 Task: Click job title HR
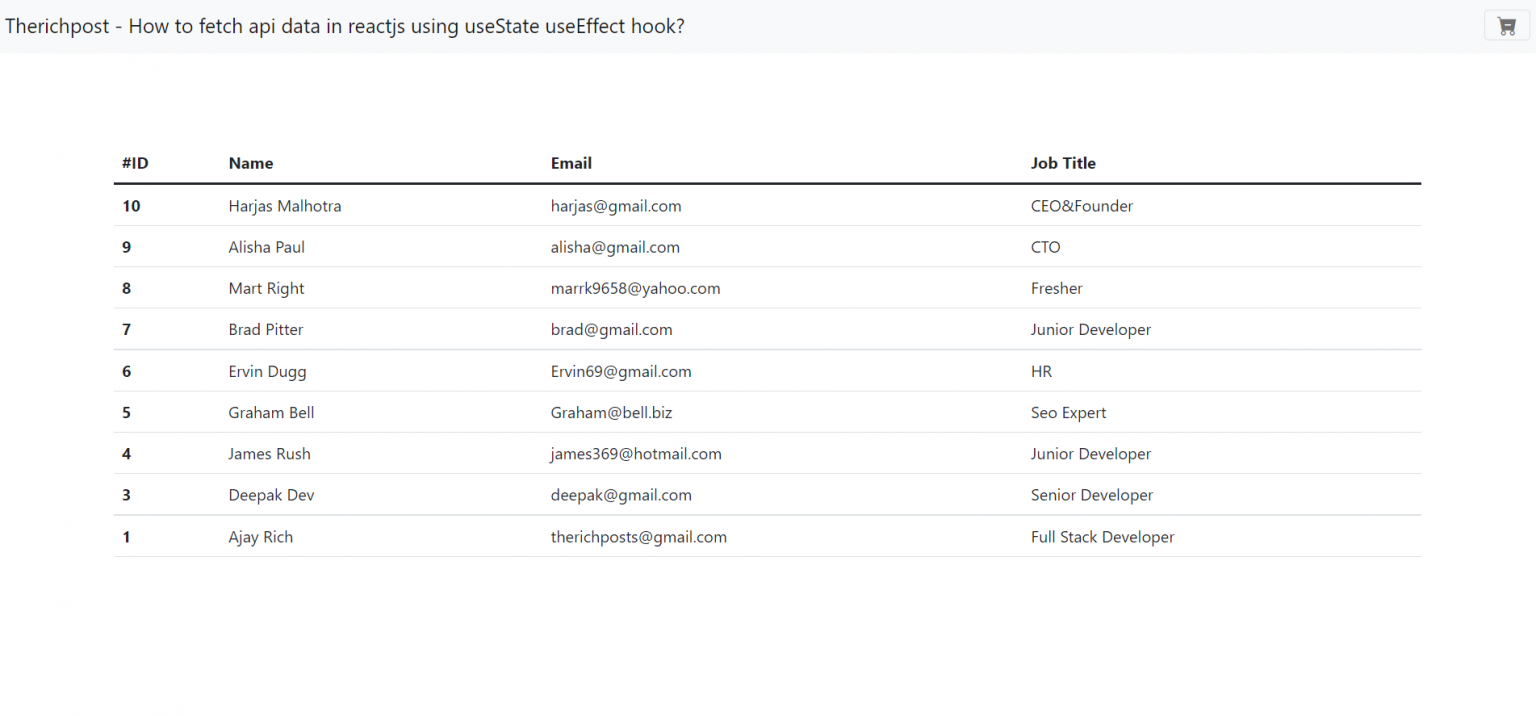(1042, 371)
